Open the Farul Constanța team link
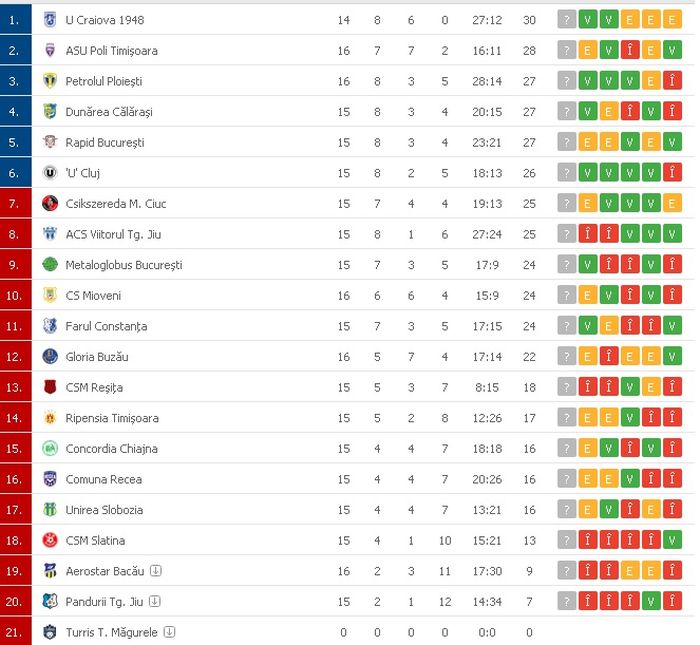700x645 pixels. (x=106, y=326)
